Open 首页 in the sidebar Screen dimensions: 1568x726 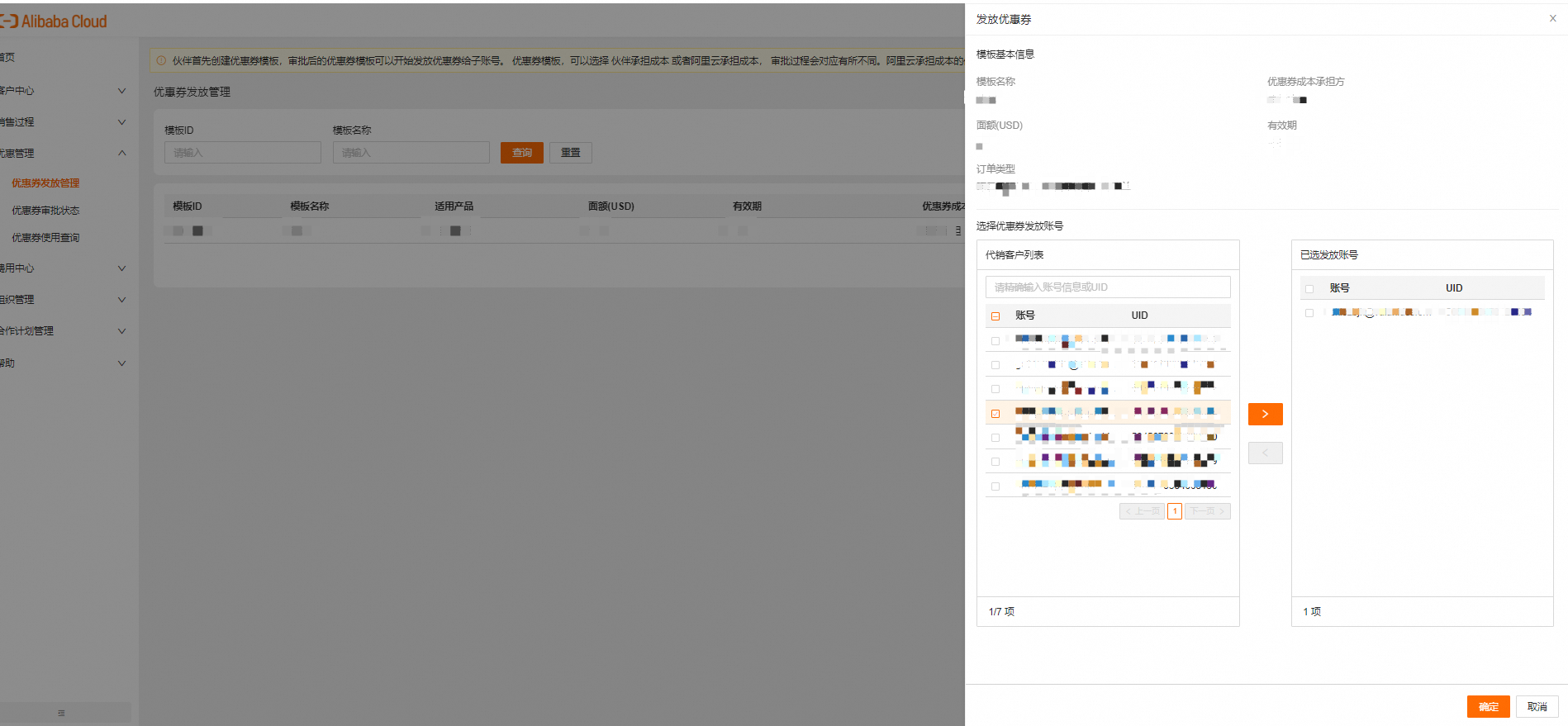[x=7, y=58]
